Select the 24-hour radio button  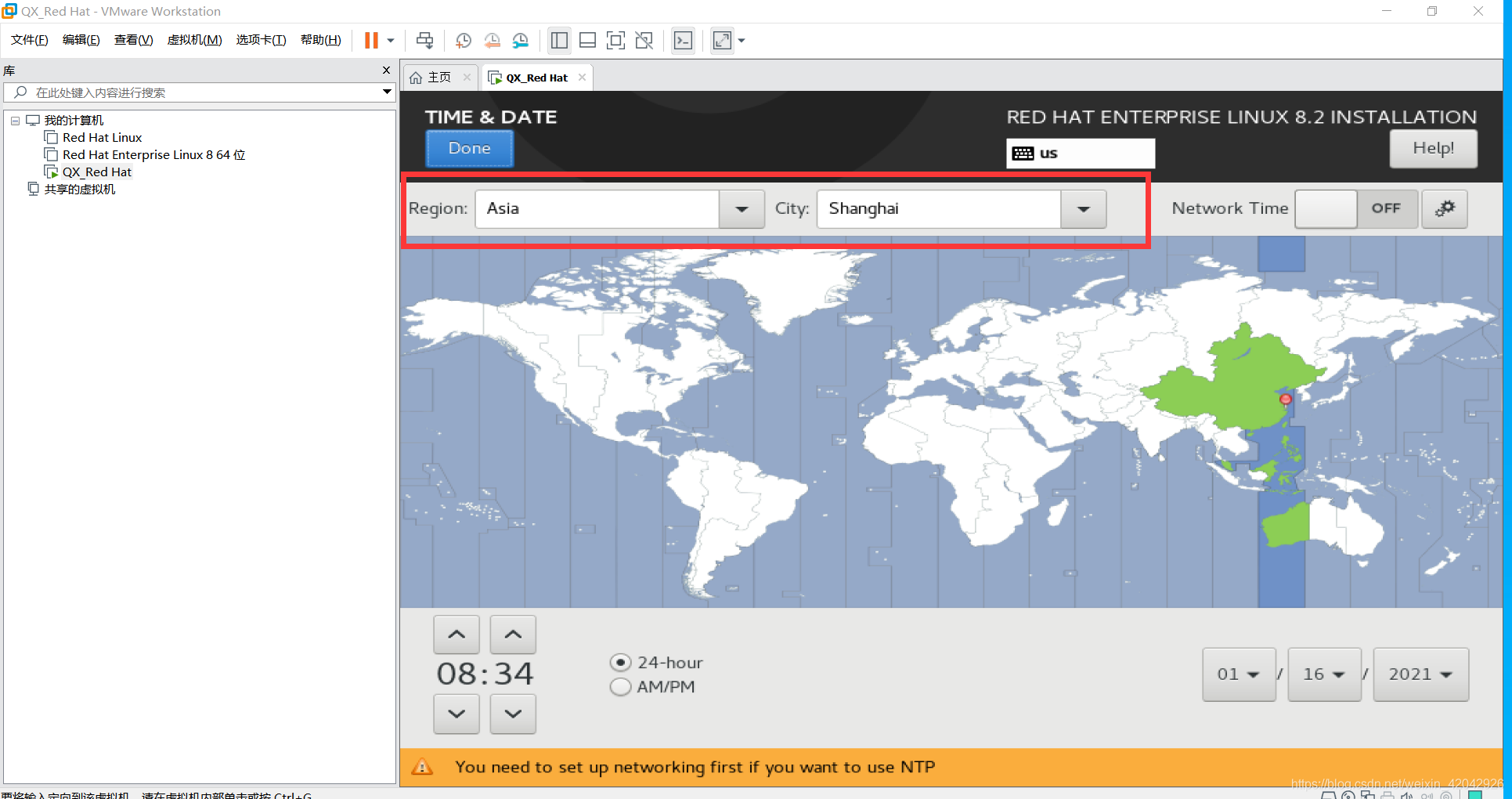coord(620,663)
